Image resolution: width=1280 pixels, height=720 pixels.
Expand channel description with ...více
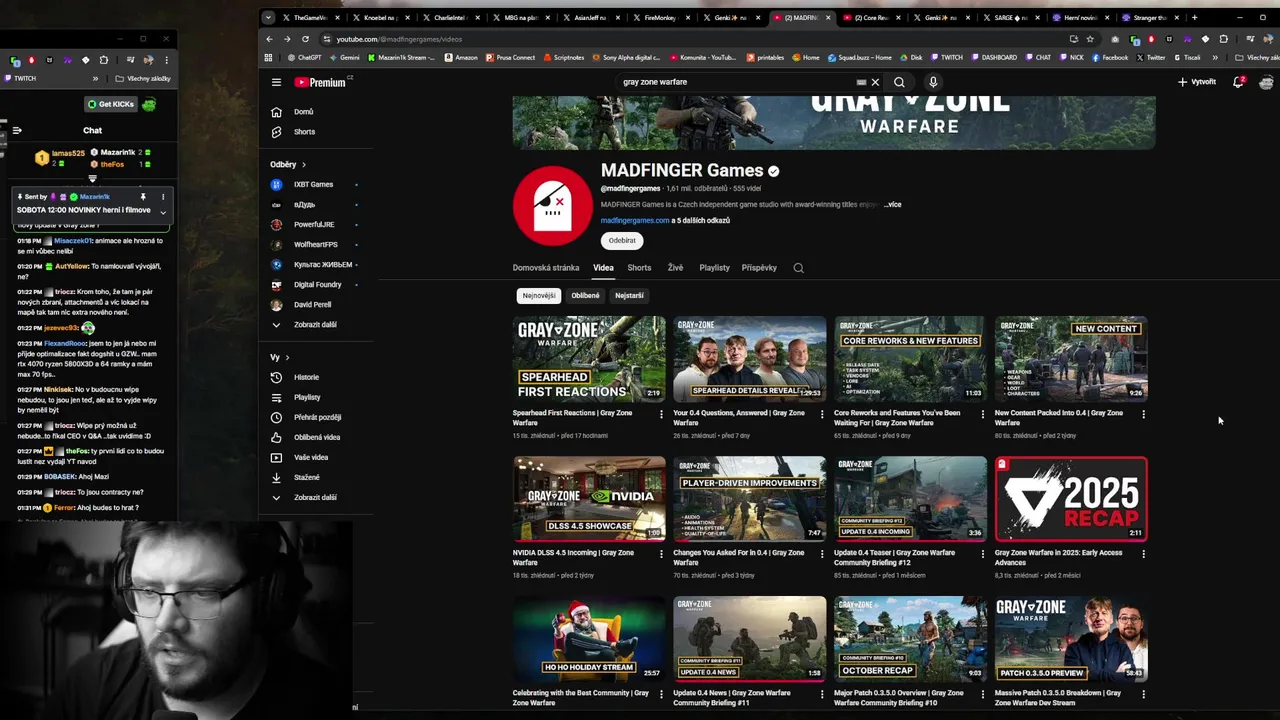tap(893, 204)
